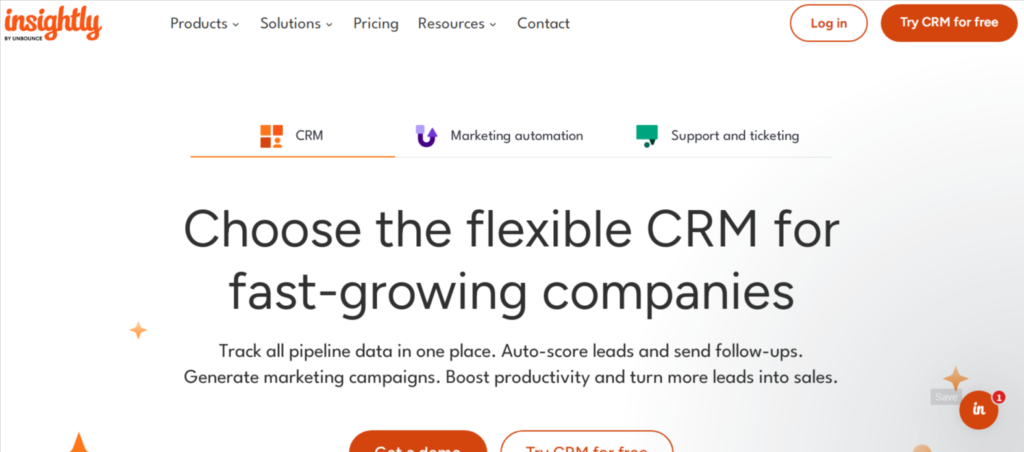Click the small Save label near chat
1024x452 pixels.
pyautogui.click(x=945, y=397)
